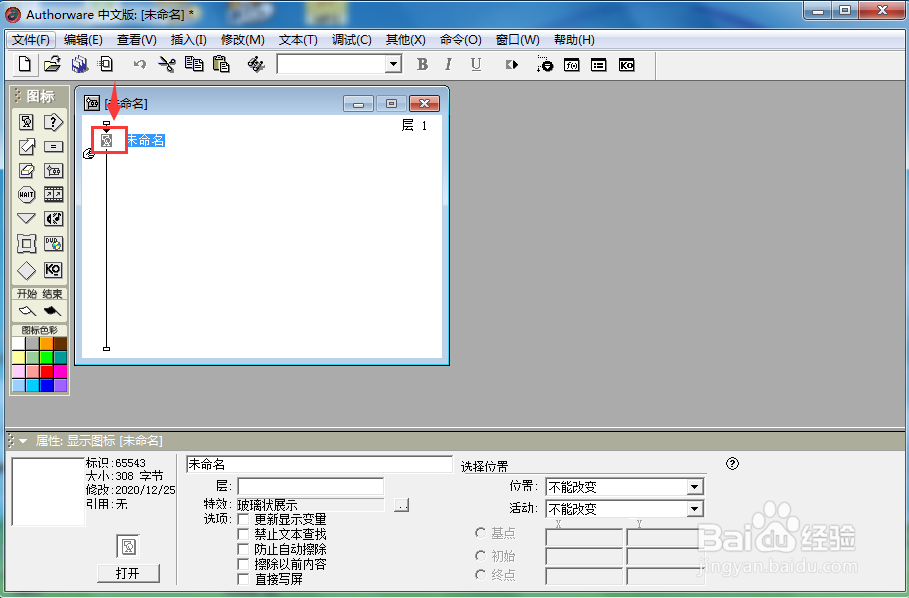Select the DVD icon in icon palette
The height and width of the screenshot is (598, 909).
tap(53, 243)
